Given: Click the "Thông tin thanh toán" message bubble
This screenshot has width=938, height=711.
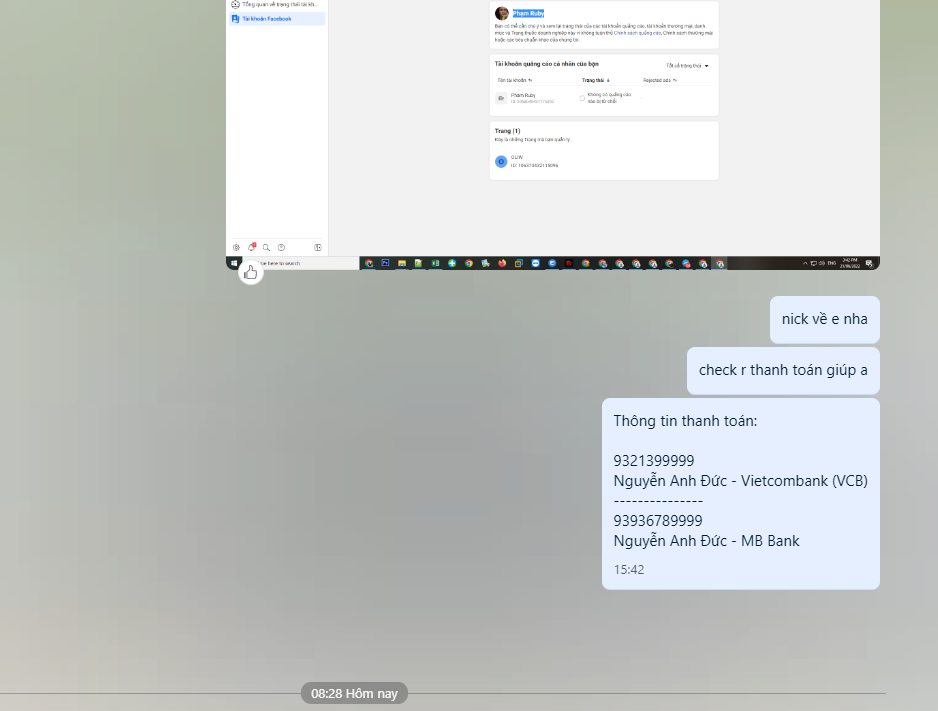Looking at the screenshot, I should click(740, 493).
